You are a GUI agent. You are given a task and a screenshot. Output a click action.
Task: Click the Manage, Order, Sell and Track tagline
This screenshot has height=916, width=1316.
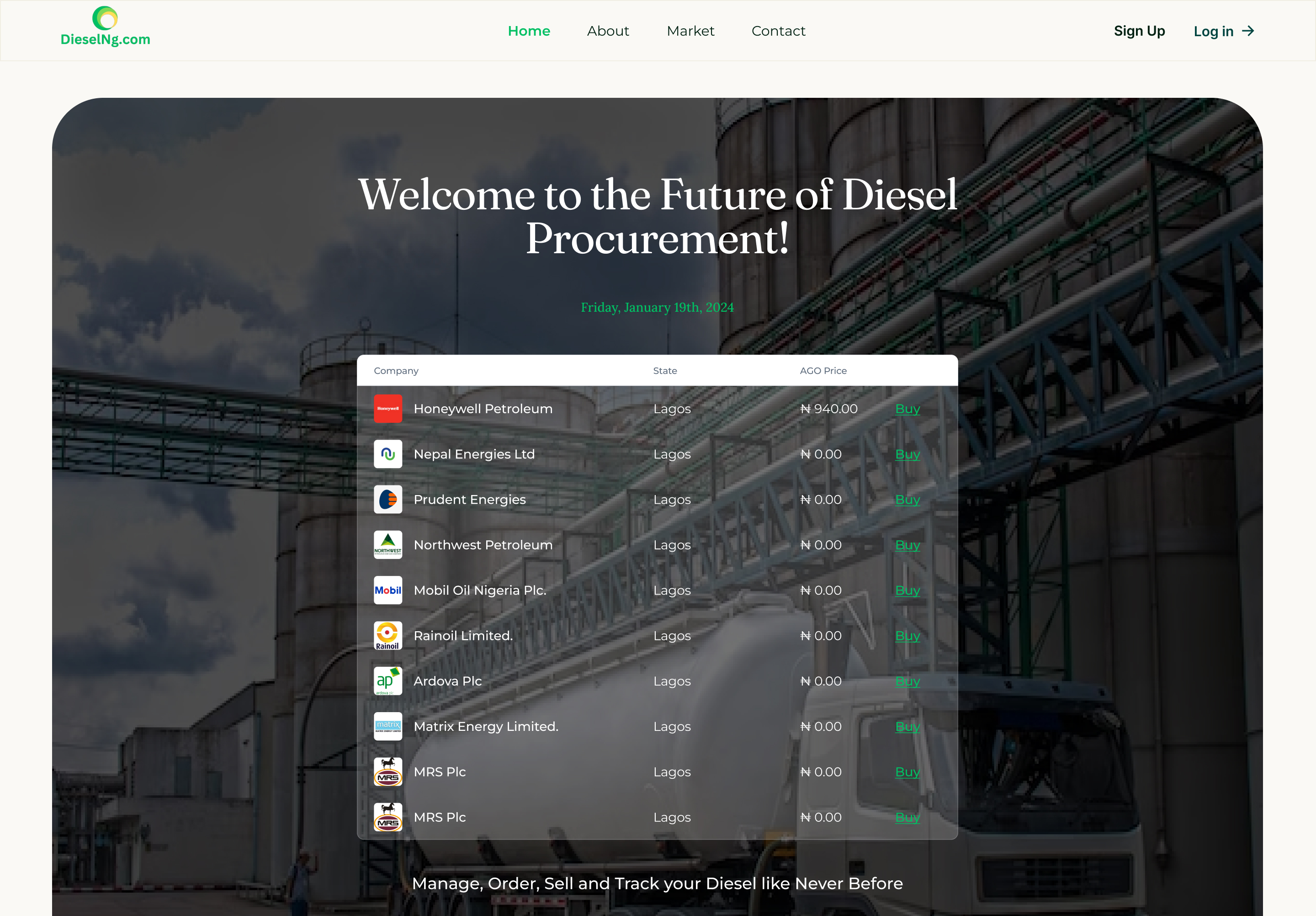(658, 884)
